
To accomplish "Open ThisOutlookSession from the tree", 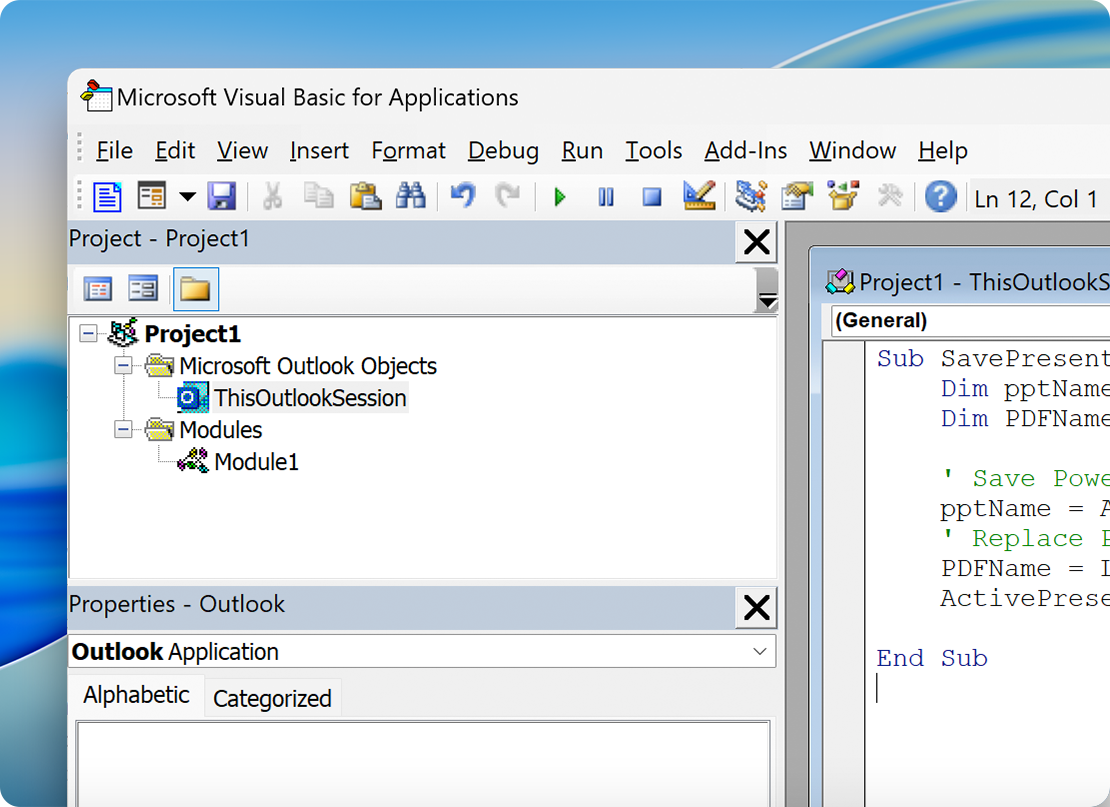I will (310, 397).
